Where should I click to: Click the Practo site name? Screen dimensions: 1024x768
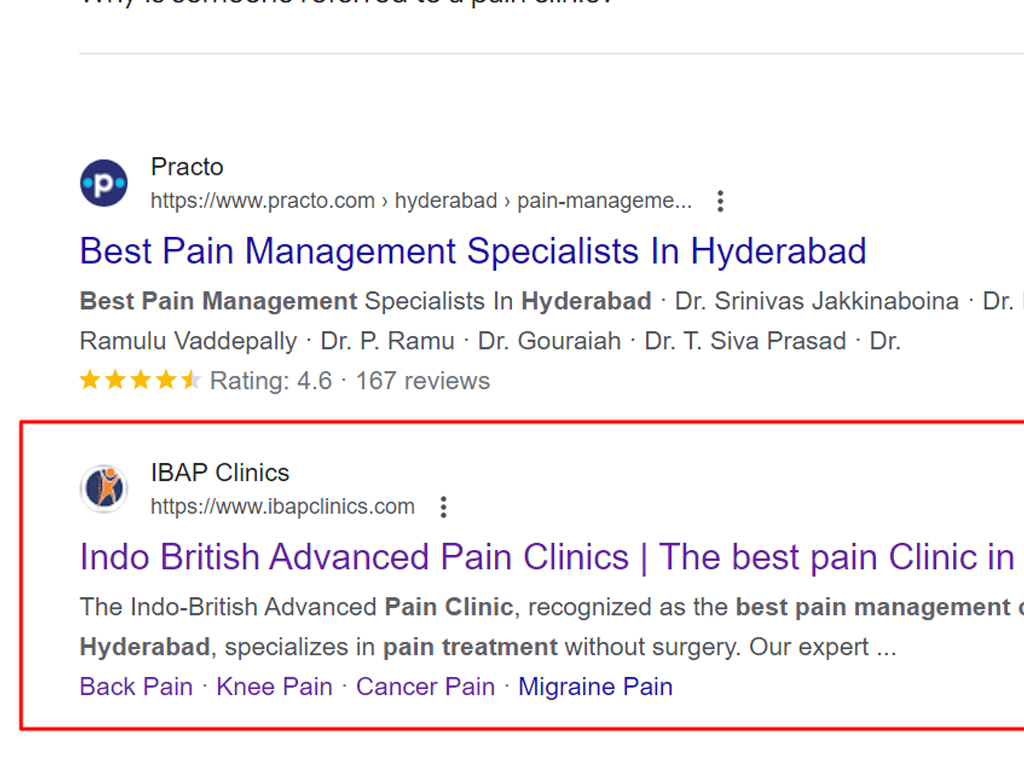coord(187,167)
